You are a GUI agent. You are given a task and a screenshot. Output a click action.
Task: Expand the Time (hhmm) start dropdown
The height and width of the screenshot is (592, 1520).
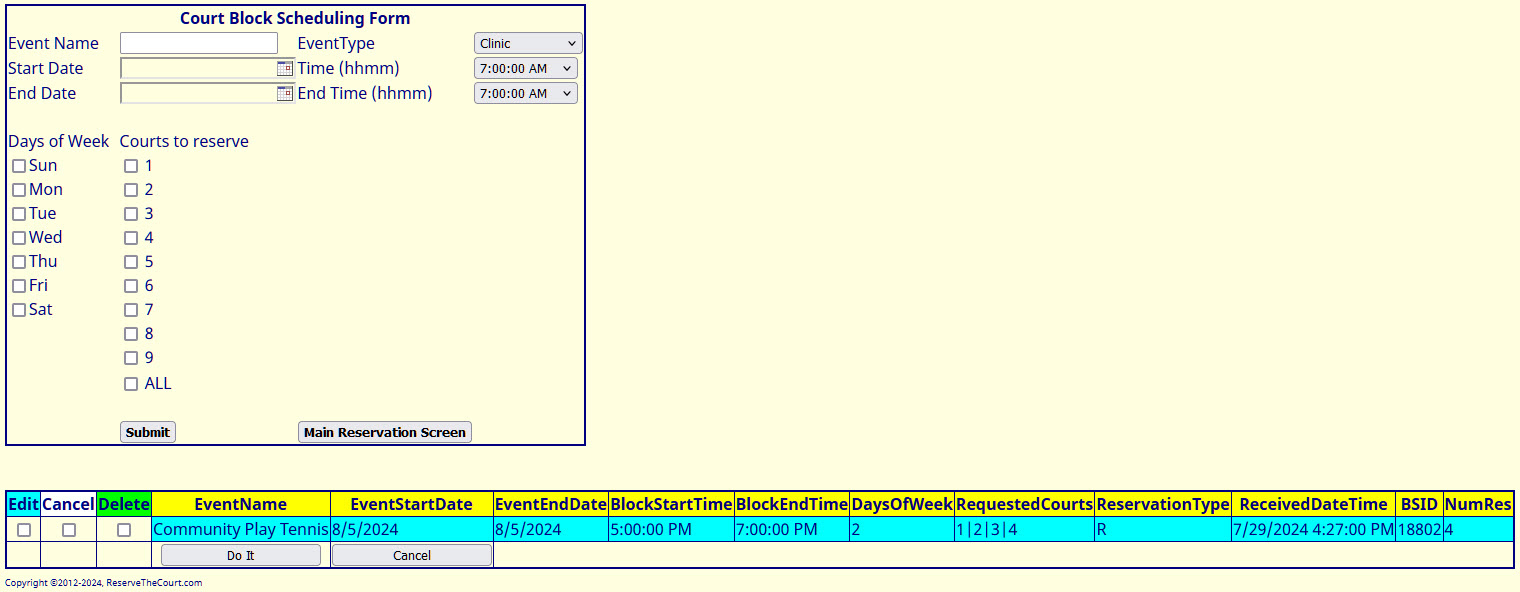(x=525, y=69)
